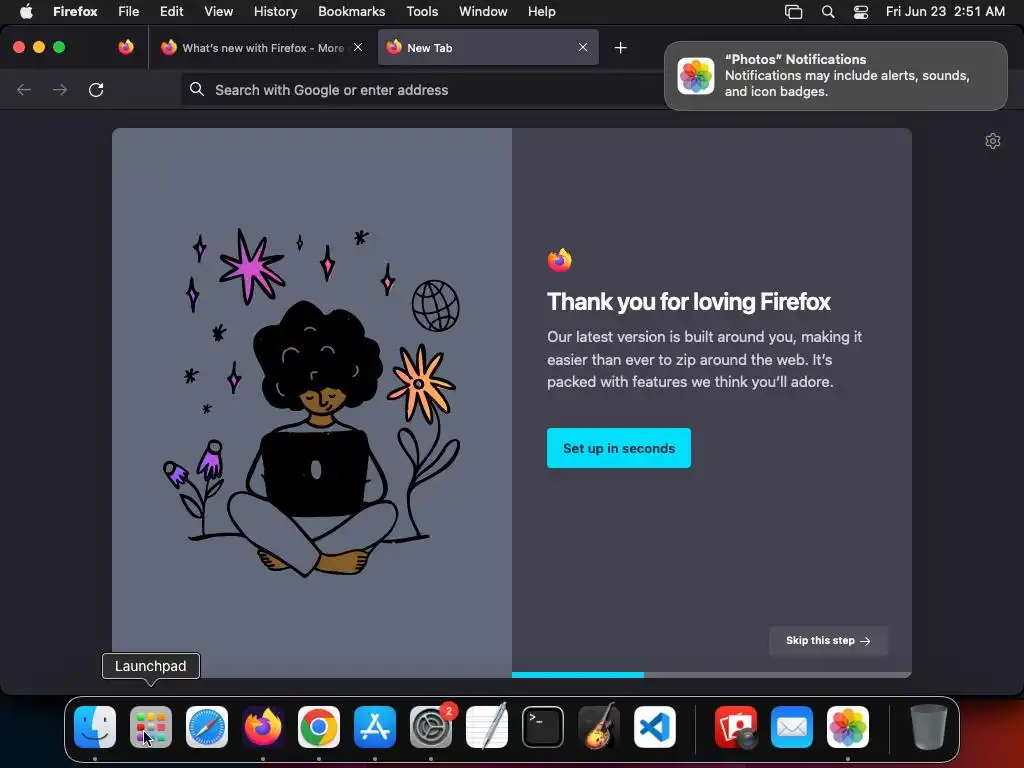Open Photos app from the dock
This screenshot has width=1024, height=768.
[x=848, y=727]
